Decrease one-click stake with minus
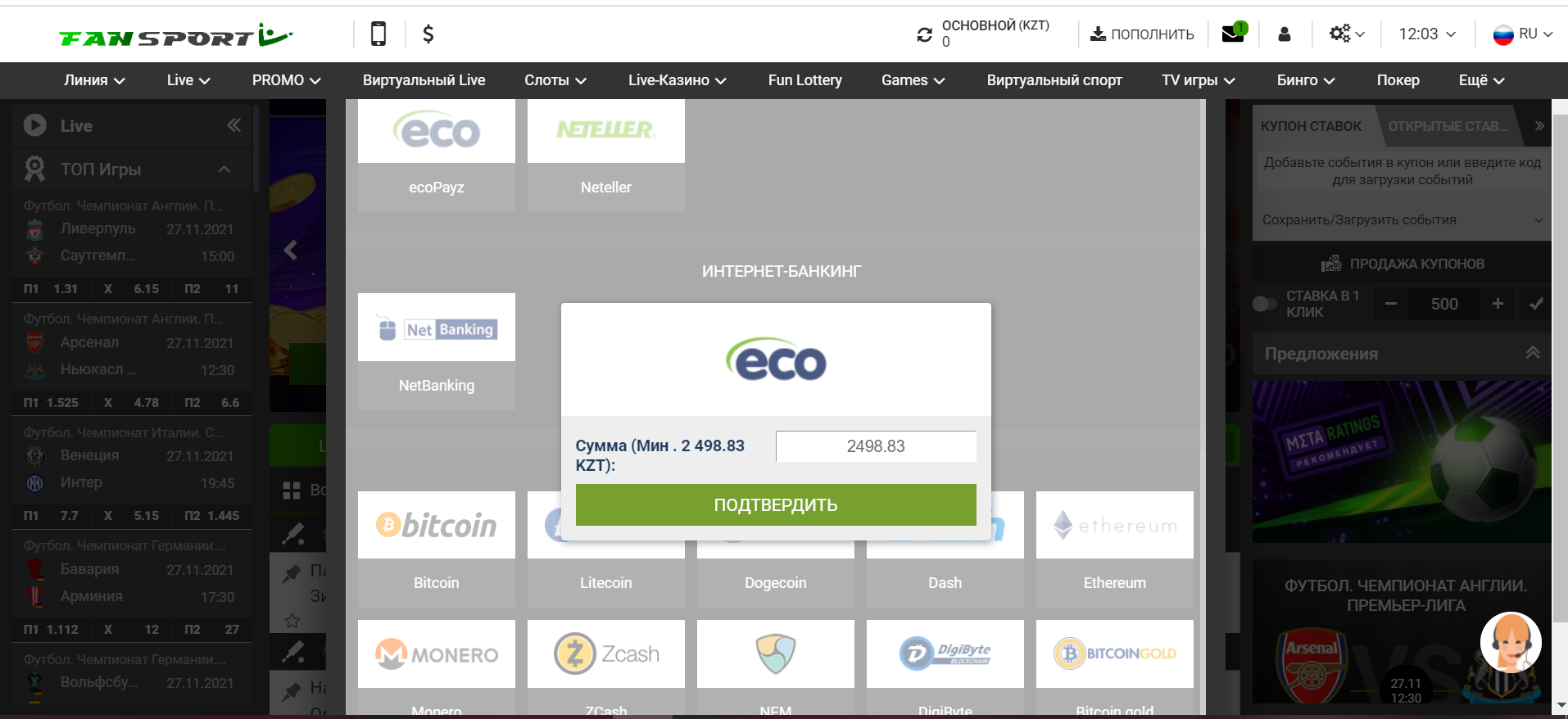 (1391, 304)
